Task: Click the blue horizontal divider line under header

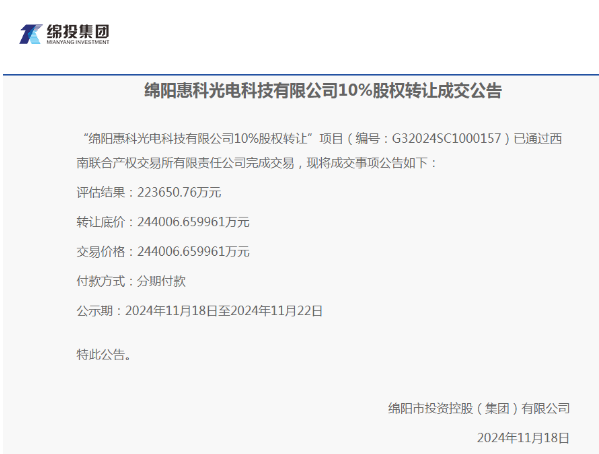Action: pyautogui.click(x=301, y=75)
